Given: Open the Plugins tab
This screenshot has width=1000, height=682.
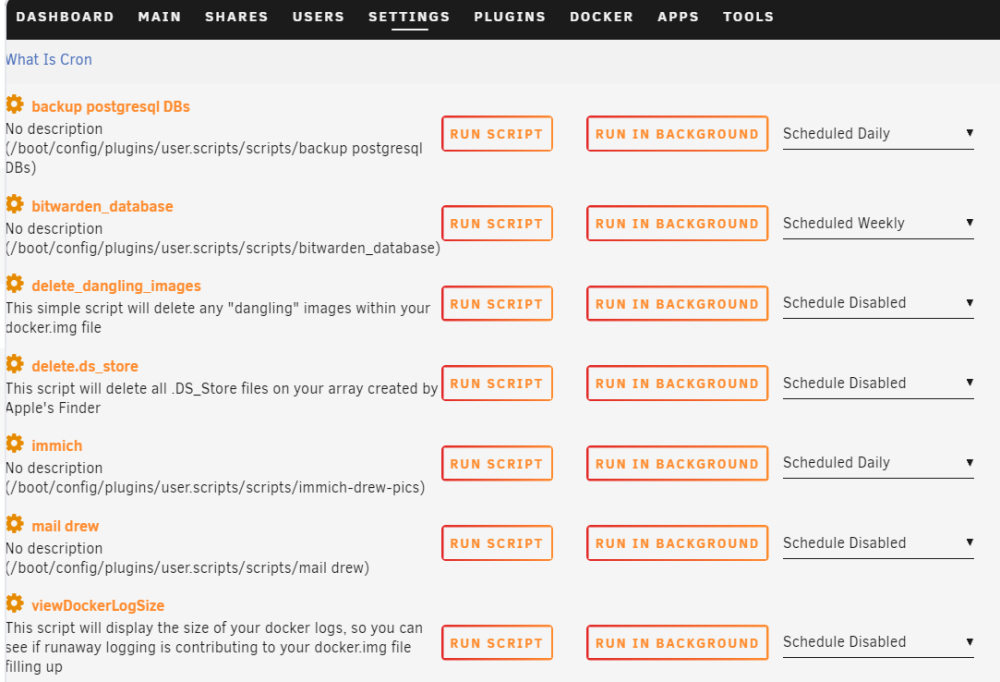Looking at the screenshot, I should click(x=510, y=17).
